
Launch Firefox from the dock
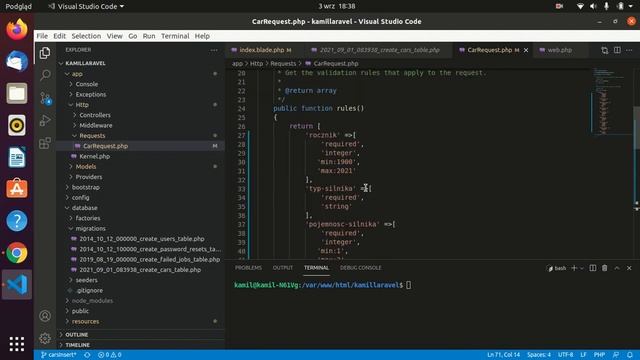coord(17,30)
